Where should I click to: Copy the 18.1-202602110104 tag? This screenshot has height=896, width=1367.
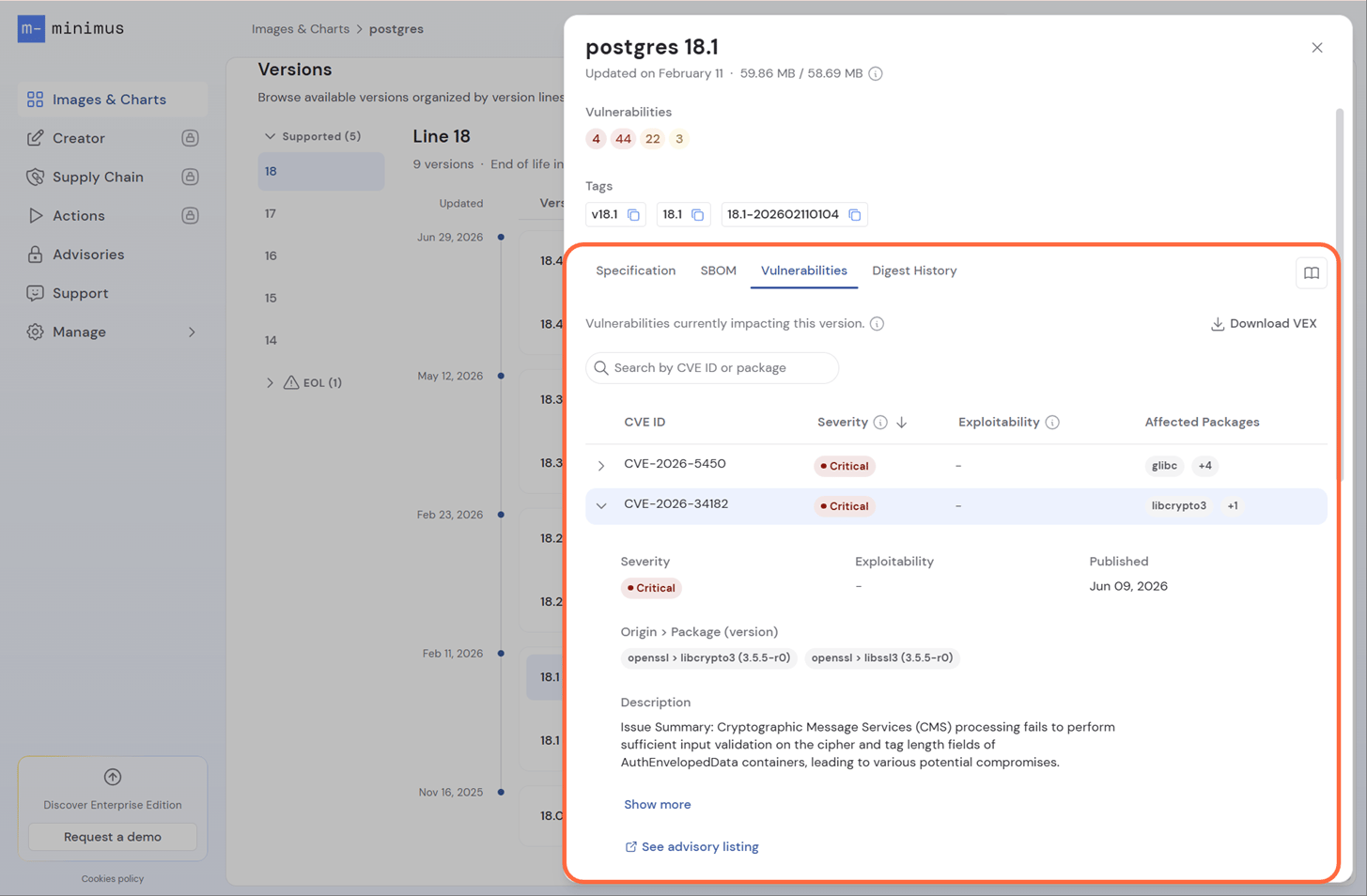(855, 215)
